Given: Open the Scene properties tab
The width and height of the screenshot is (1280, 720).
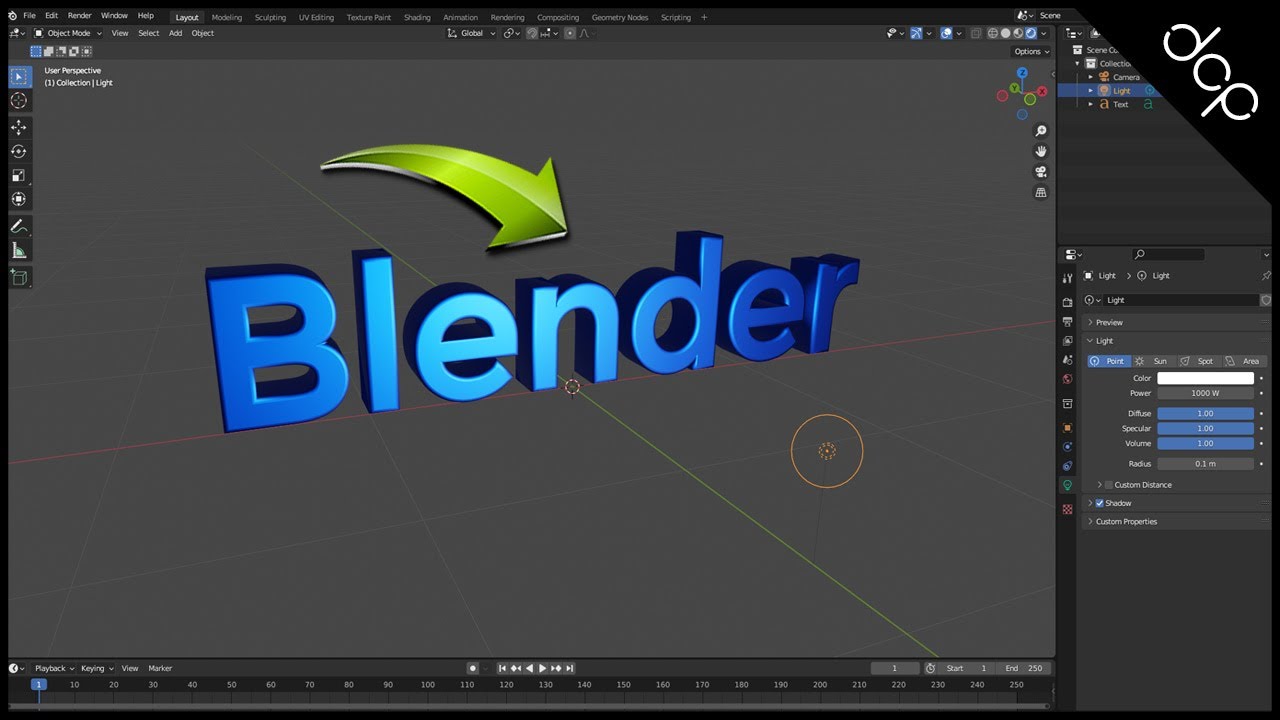Looking at the screenshot, I should 1067,360.
